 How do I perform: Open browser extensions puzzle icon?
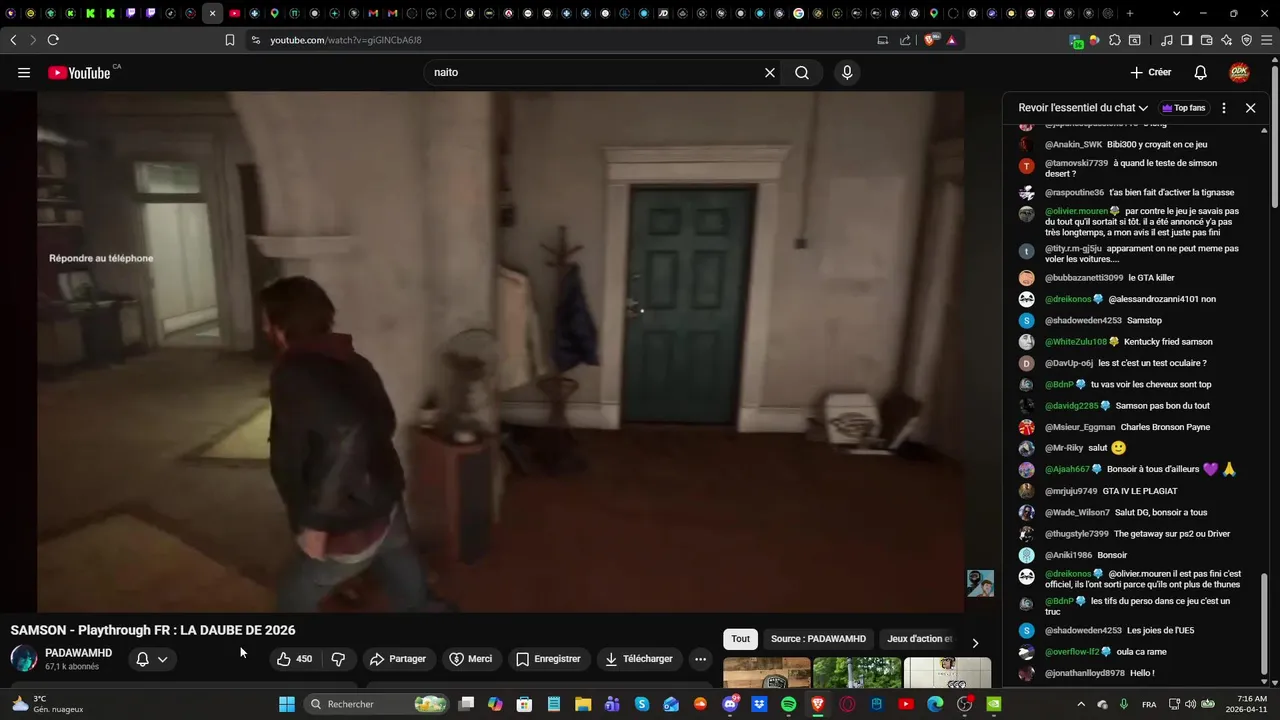click(1115, 40)
